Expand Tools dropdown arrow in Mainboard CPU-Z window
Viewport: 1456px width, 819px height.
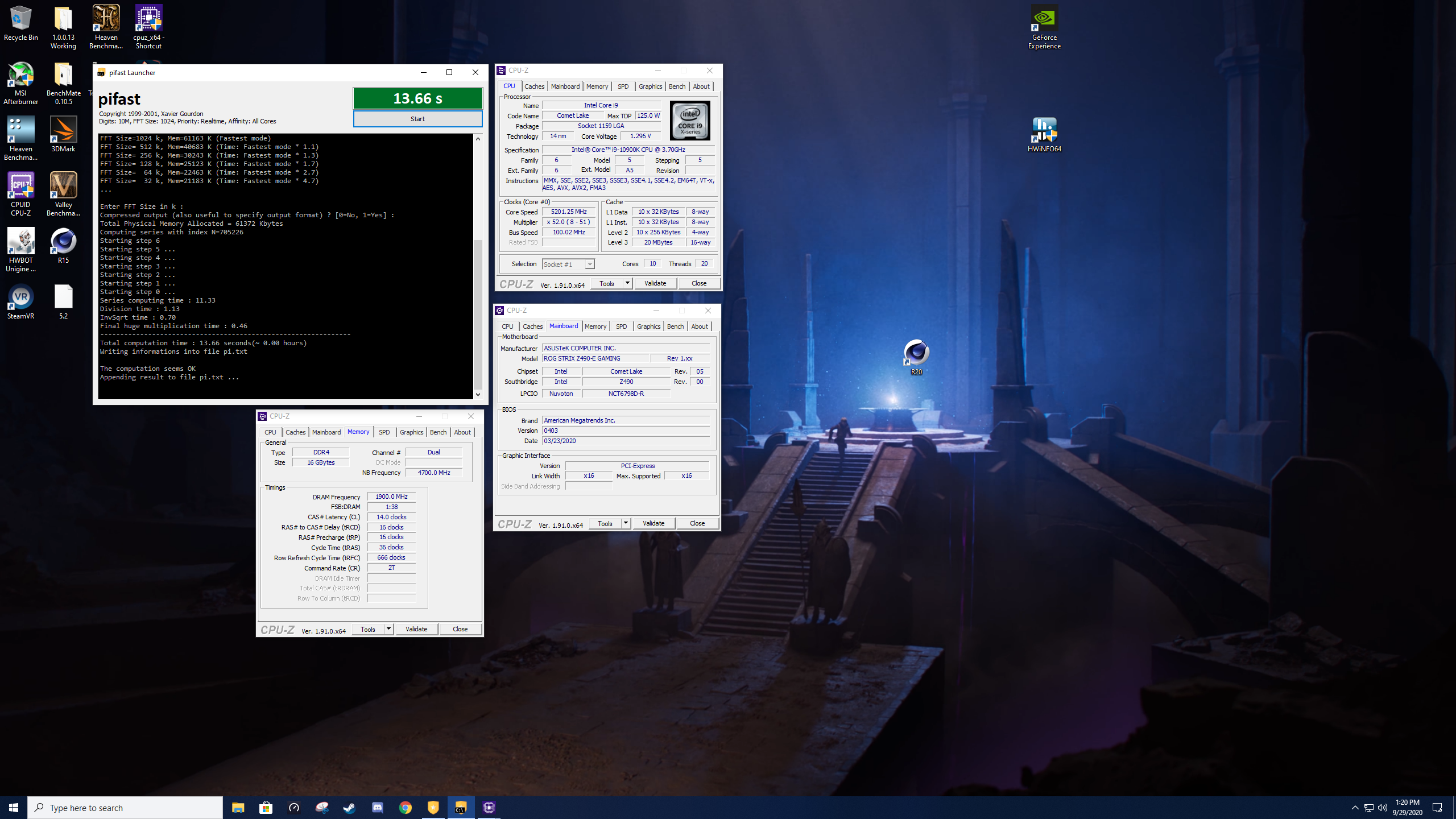[x=626, y=523]
